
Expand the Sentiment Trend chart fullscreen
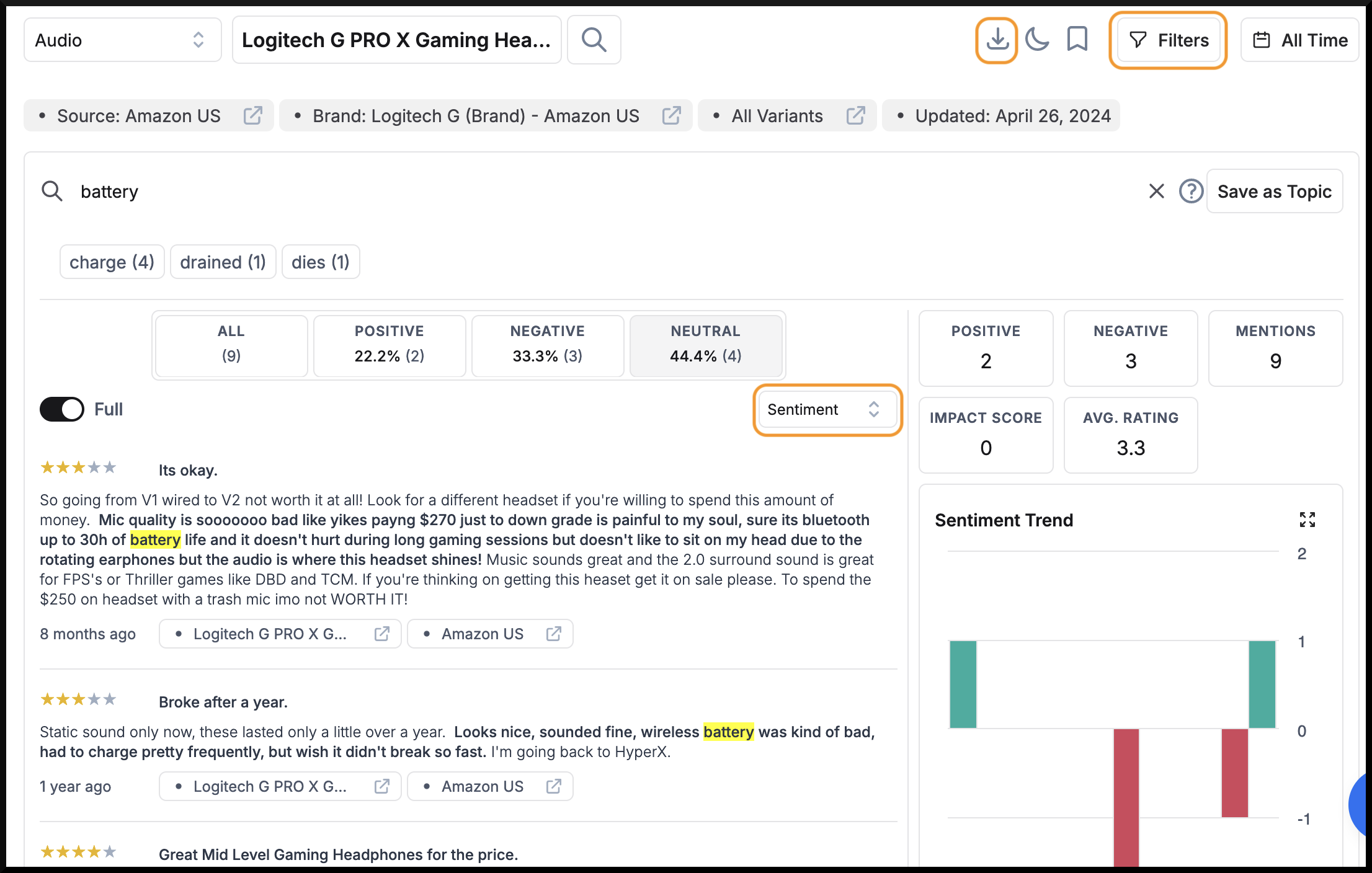tap(1307, 520)
